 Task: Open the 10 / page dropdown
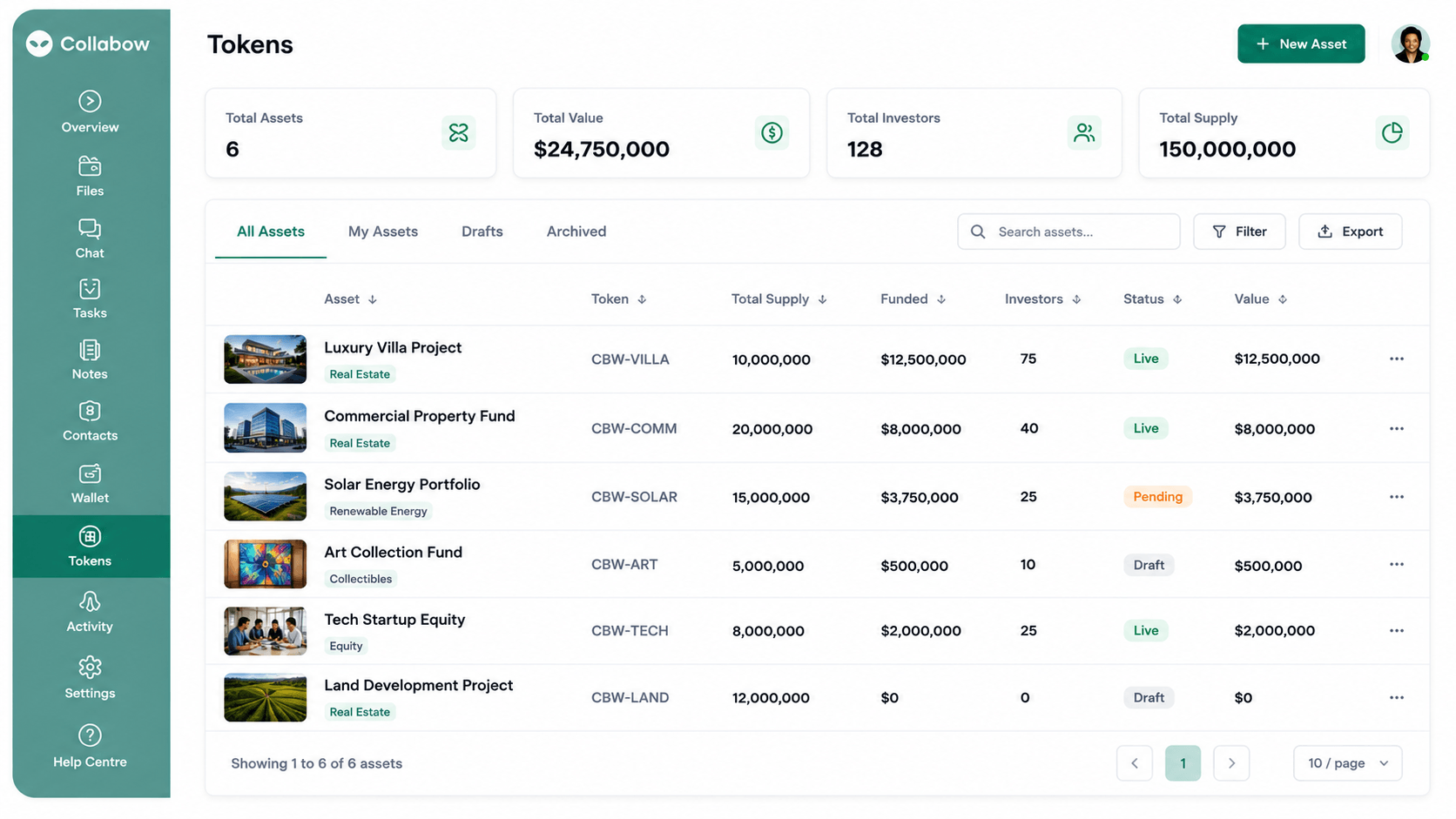[x=1348, y=763]
